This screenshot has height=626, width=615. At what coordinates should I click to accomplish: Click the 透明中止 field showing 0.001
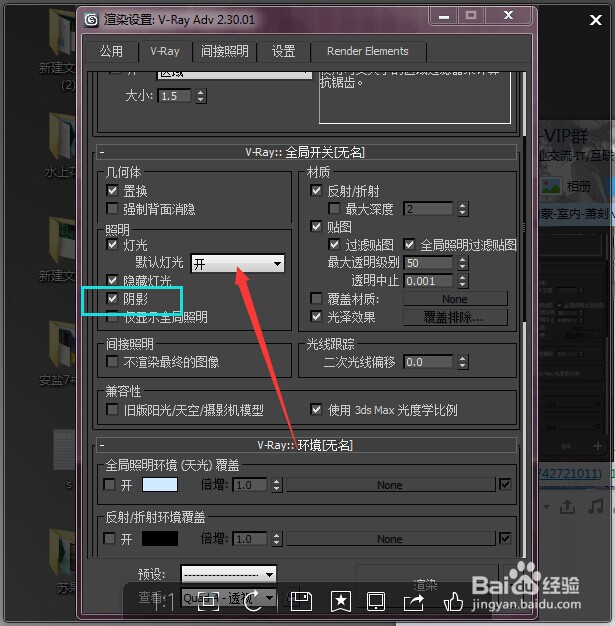[428, 281]
